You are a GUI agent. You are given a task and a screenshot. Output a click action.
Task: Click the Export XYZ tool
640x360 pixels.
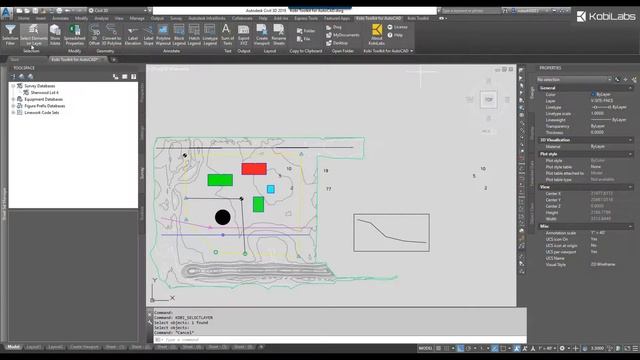244,35
